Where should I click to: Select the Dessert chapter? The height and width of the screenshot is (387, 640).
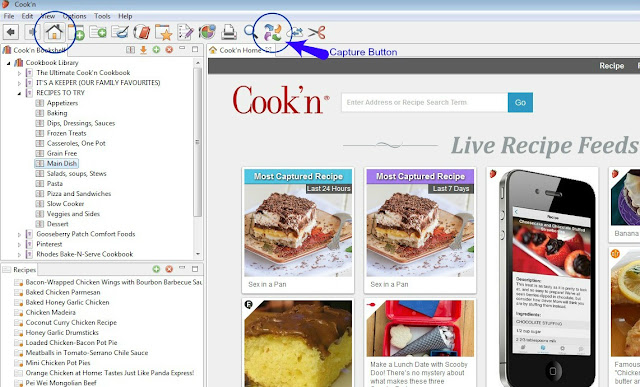tap(58, 224)
